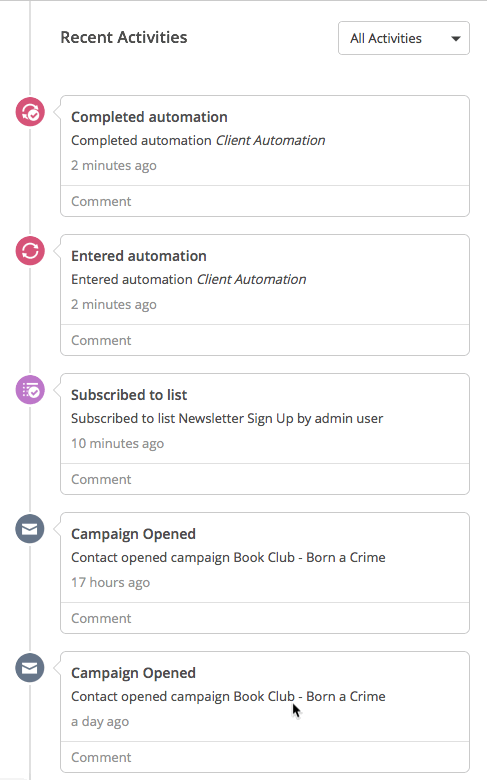Image resolution: width=487 pixels, height=780 pixels.
Task: Click the All Activities dropdown arrow
Action: (x=456, y=38)
